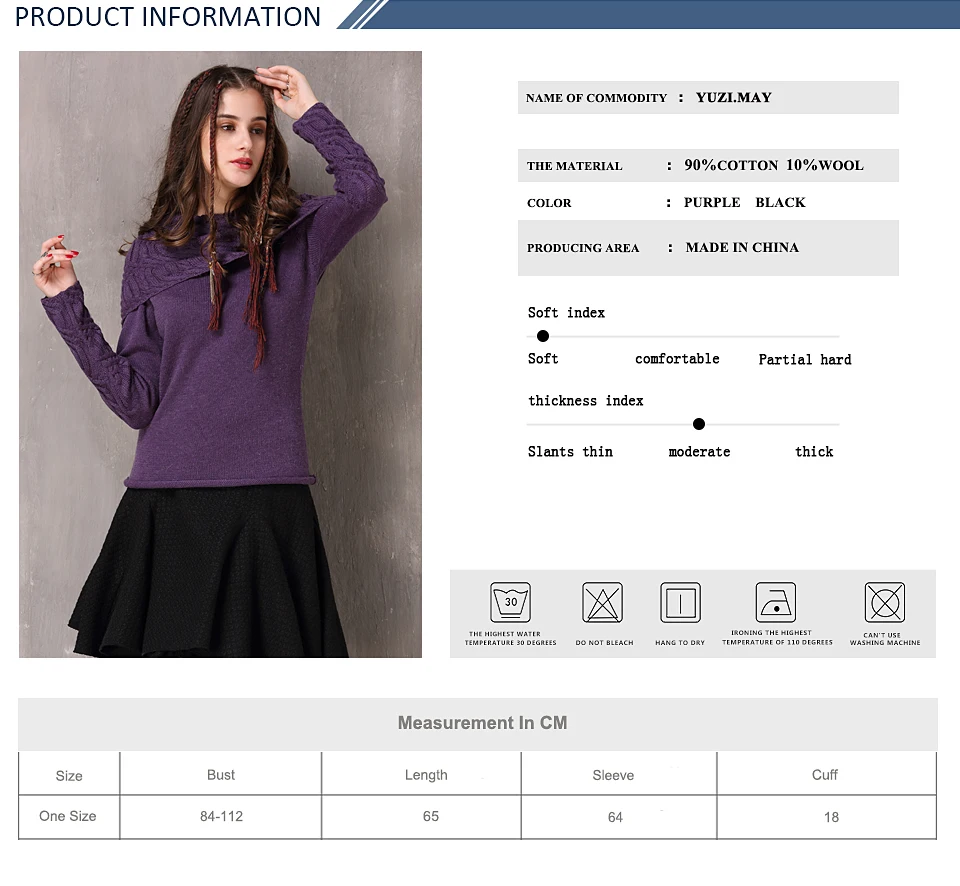Click the 'moderate' scale label
Viewport: 960px width, 886px height.
click(x=699, y=452)
